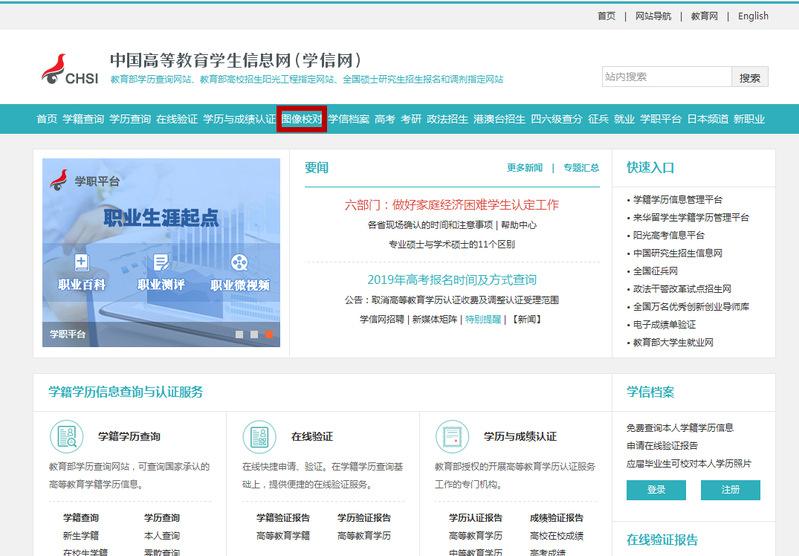Viewport: 799px width, 556px height.
Task: Open 政法干警改革试点招生网 quick link
Action: click(682, 289)
